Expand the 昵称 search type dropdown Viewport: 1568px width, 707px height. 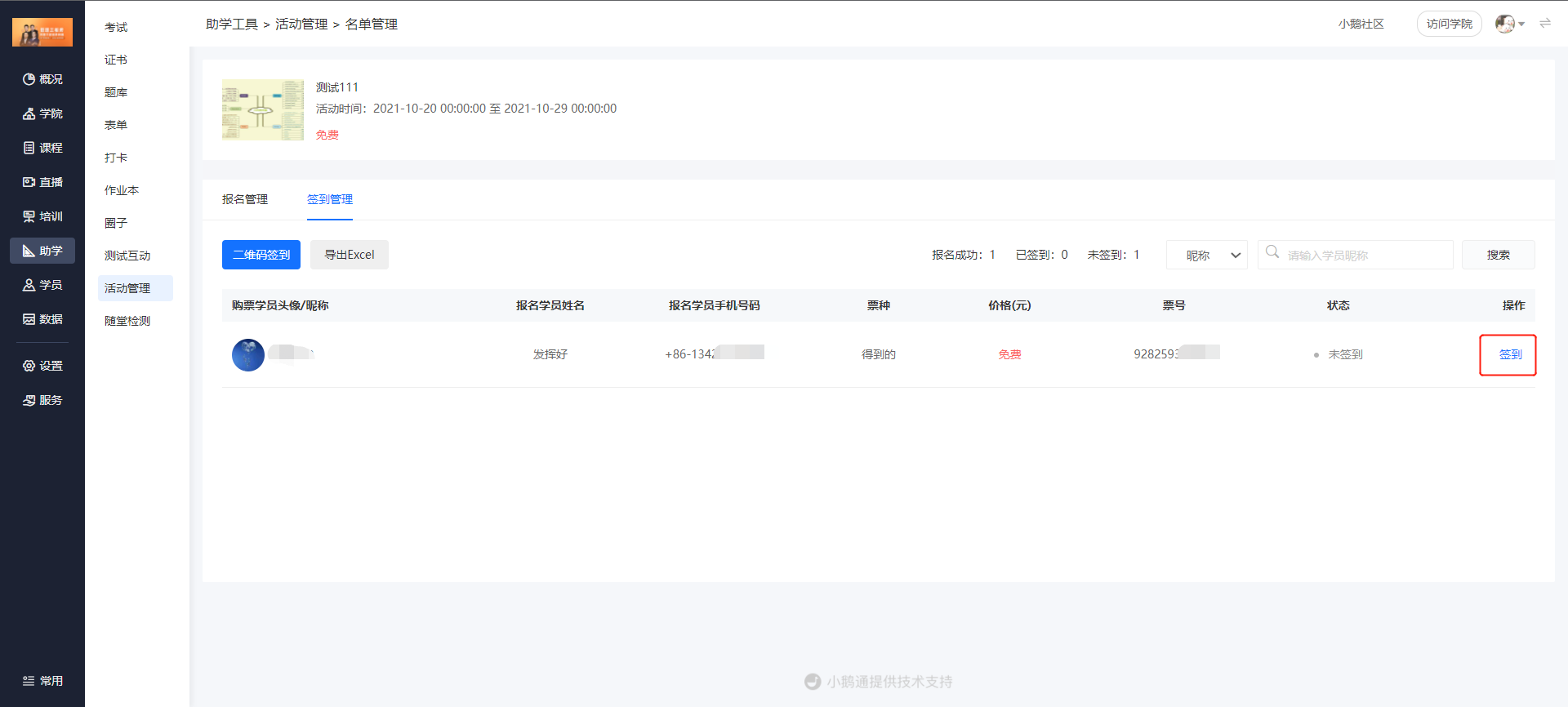[x=1206, y=255]
